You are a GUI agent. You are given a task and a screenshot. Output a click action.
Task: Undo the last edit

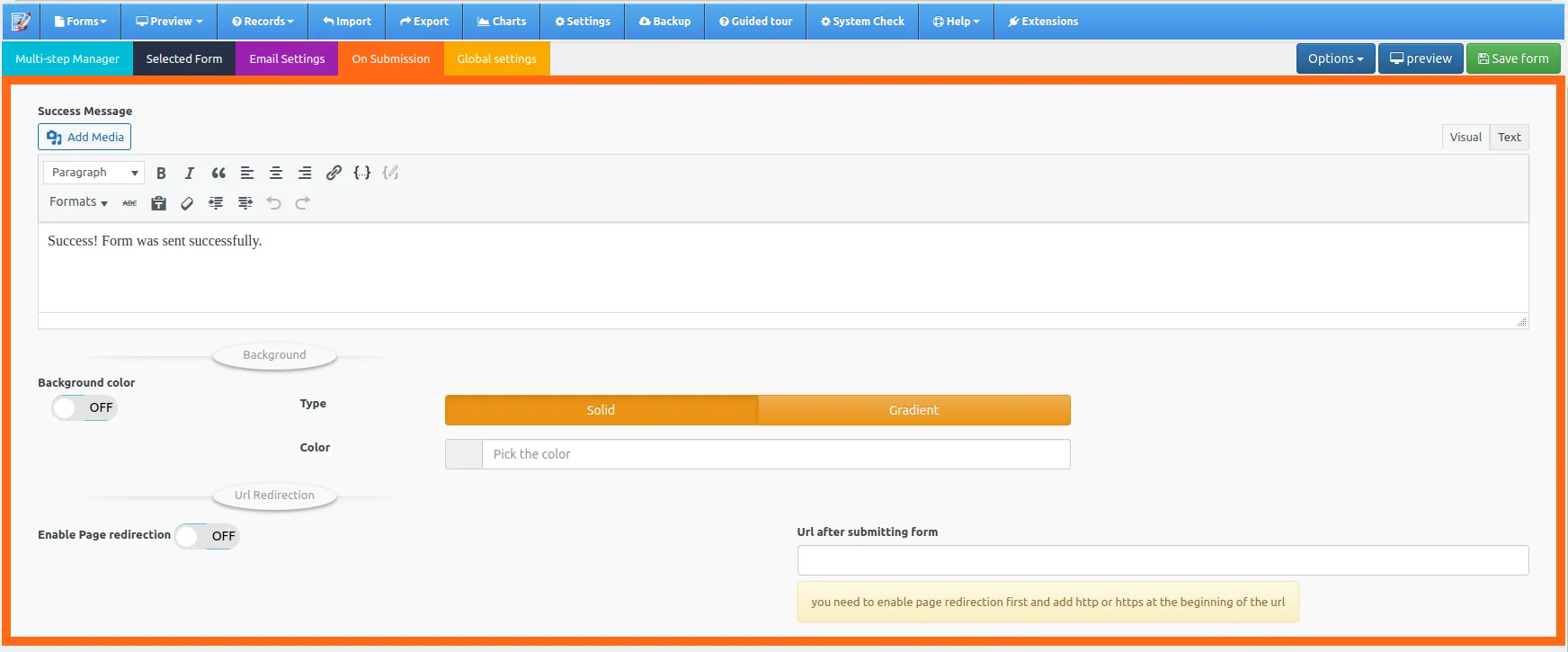274,203
